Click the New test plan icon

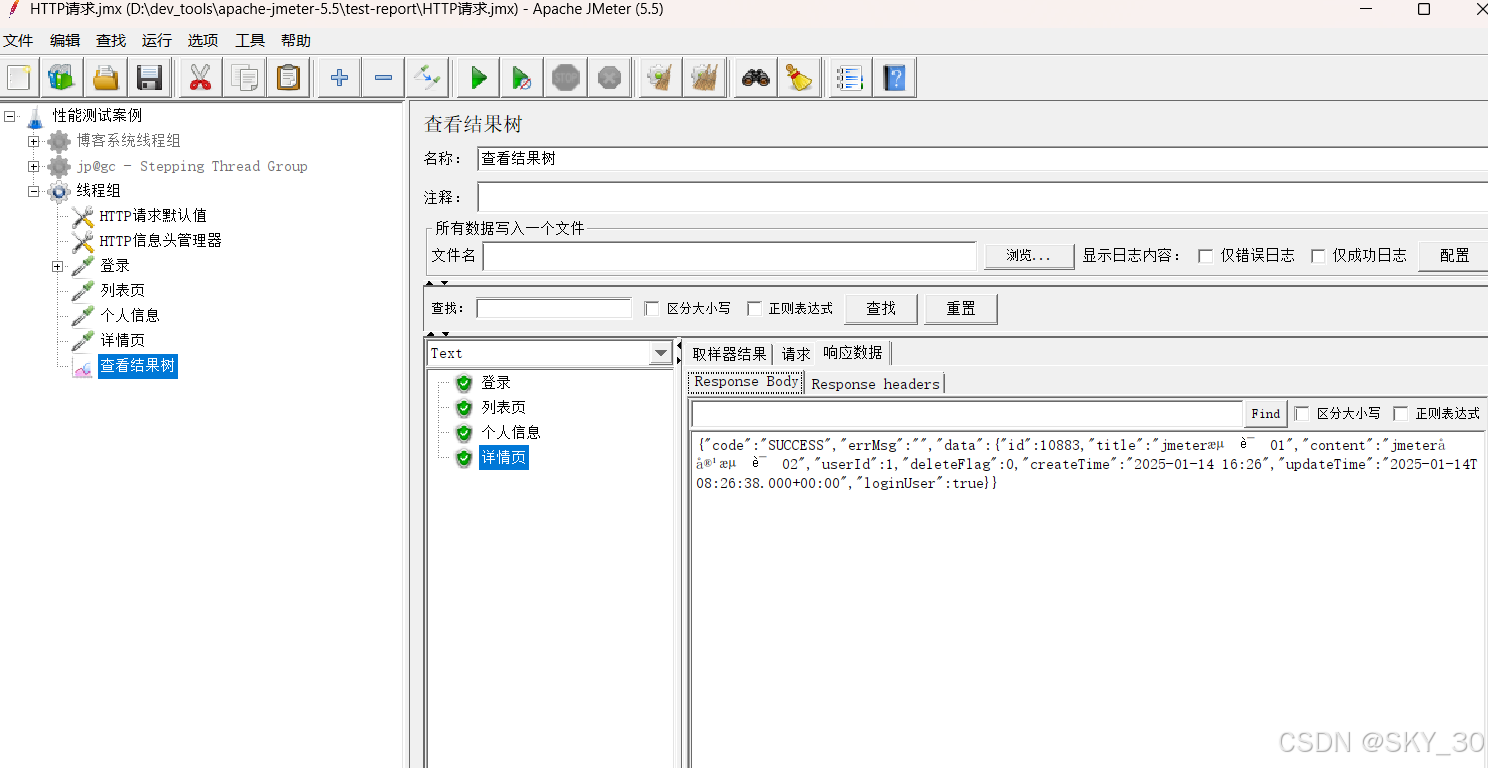click(x=19, y=77)
